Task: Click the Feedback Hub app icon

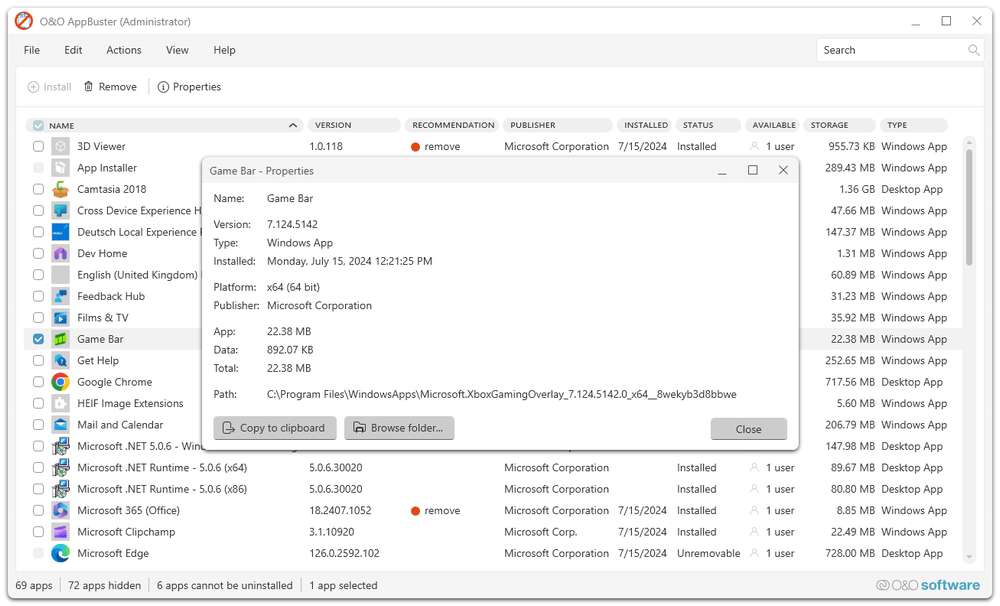Action: 60,296
